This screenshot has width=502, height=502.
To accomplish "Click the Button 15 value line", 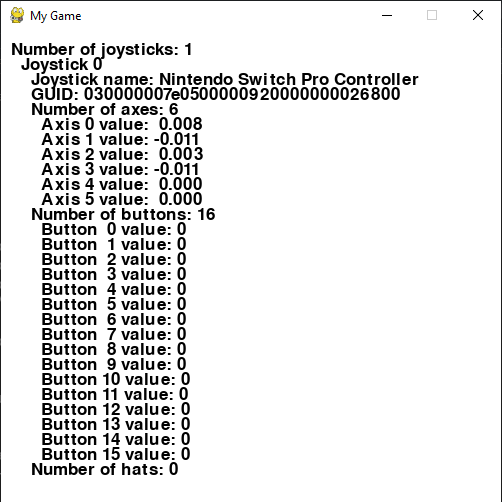I will [x=116, y=454].
